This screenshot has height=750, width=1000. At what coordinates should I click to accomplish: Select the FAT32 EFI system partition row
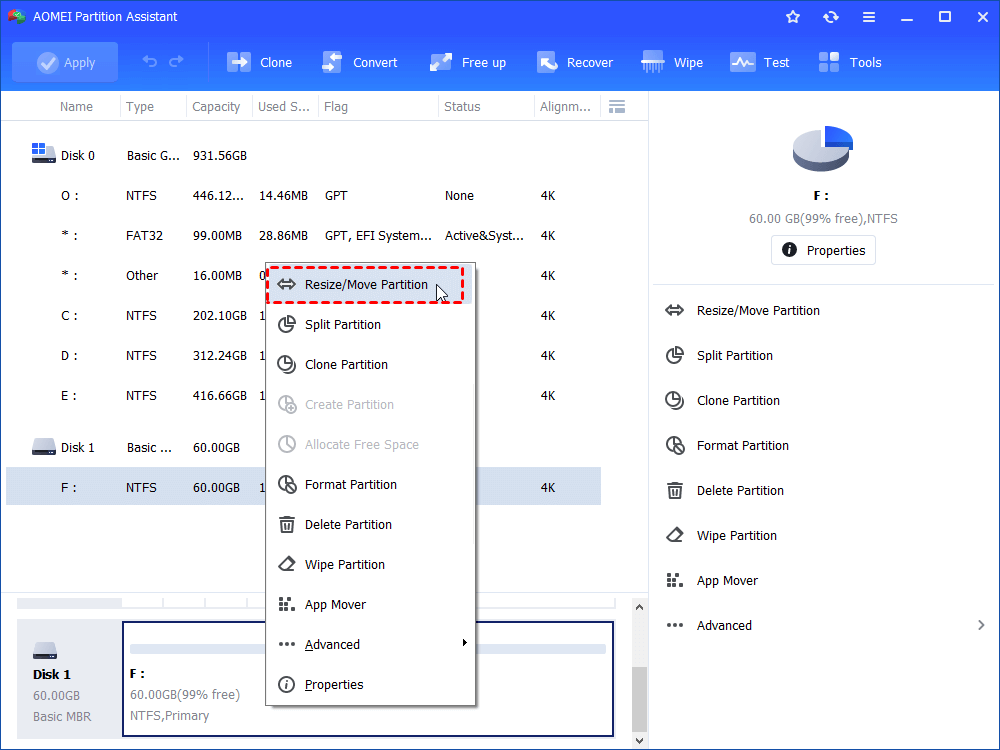tap(304, 236)
